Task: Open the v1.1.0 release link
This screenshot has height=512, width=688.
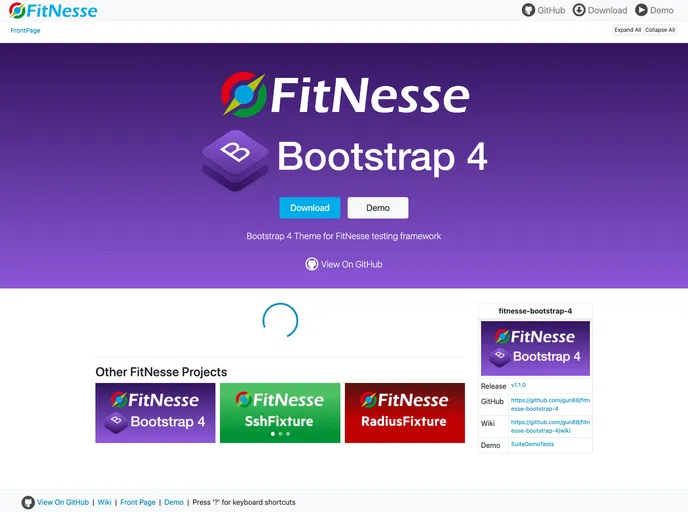Action: tap(518, 385)
